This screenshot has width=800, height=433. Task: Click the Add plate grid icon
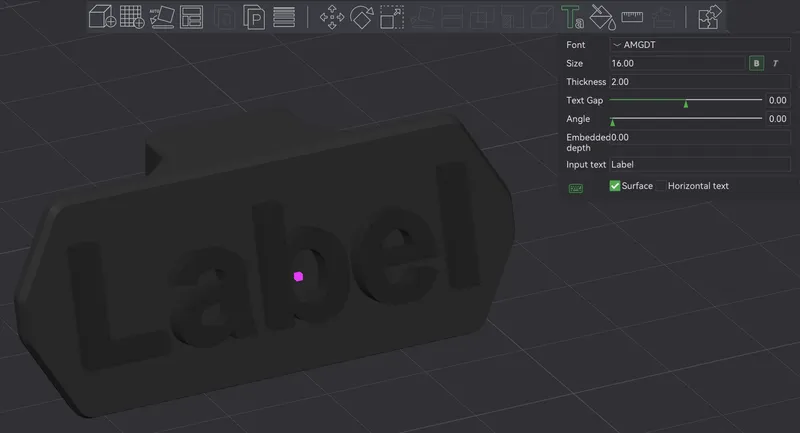(132, 16)
